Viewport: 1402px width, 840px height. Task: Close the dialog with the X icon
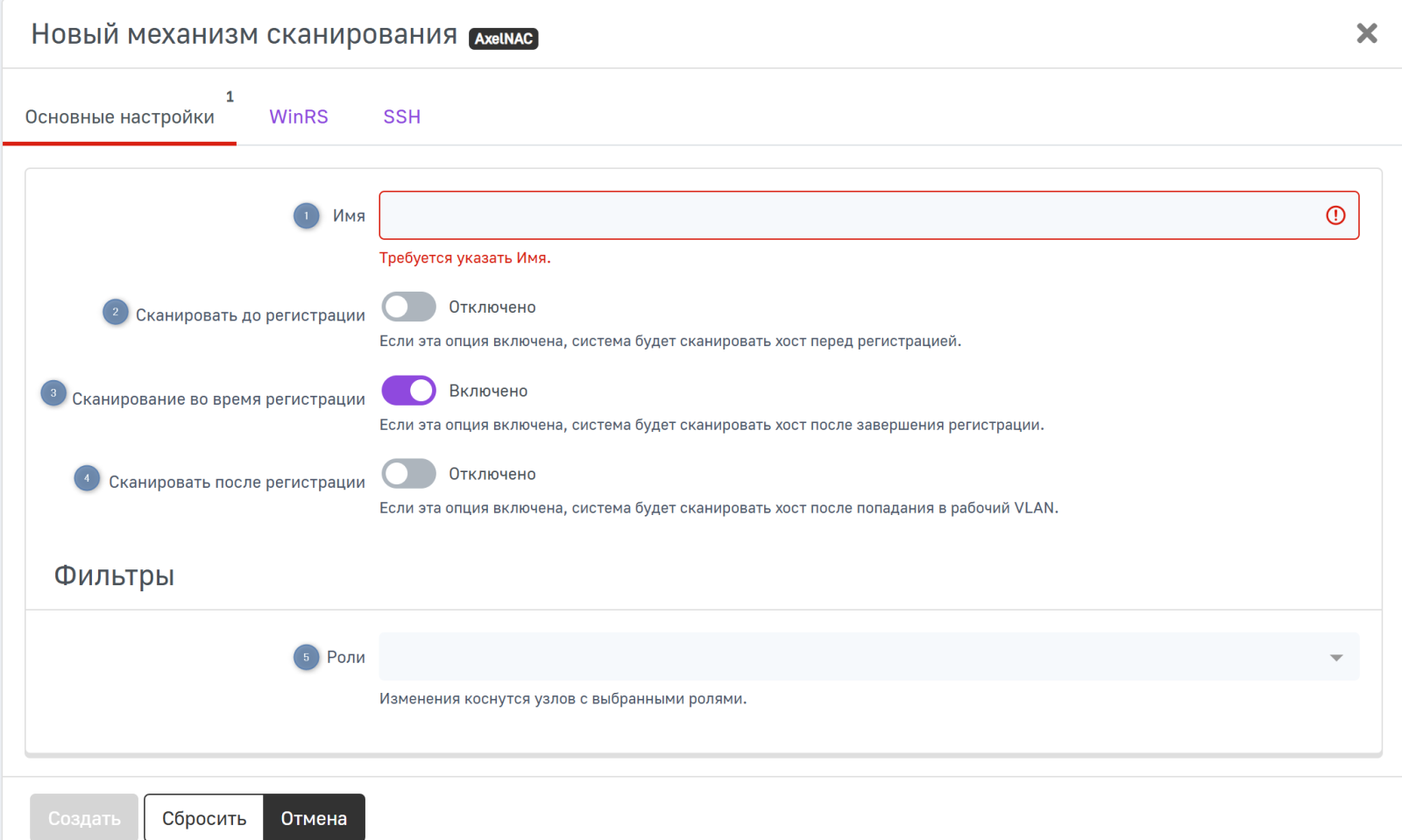point(1366,33)
